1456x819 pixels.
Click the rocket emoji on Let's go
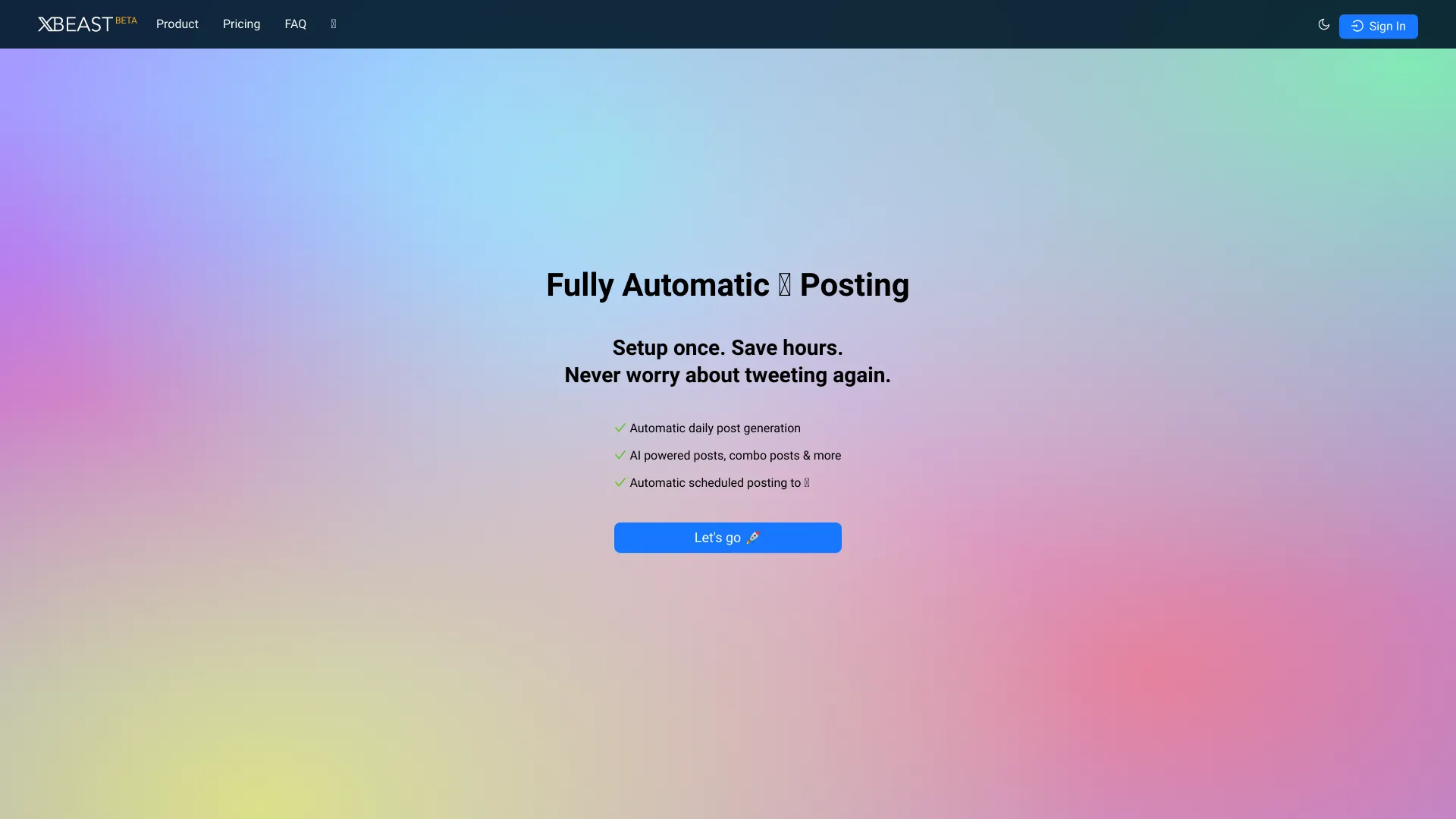pyautogui.click(x=753, y=538)
